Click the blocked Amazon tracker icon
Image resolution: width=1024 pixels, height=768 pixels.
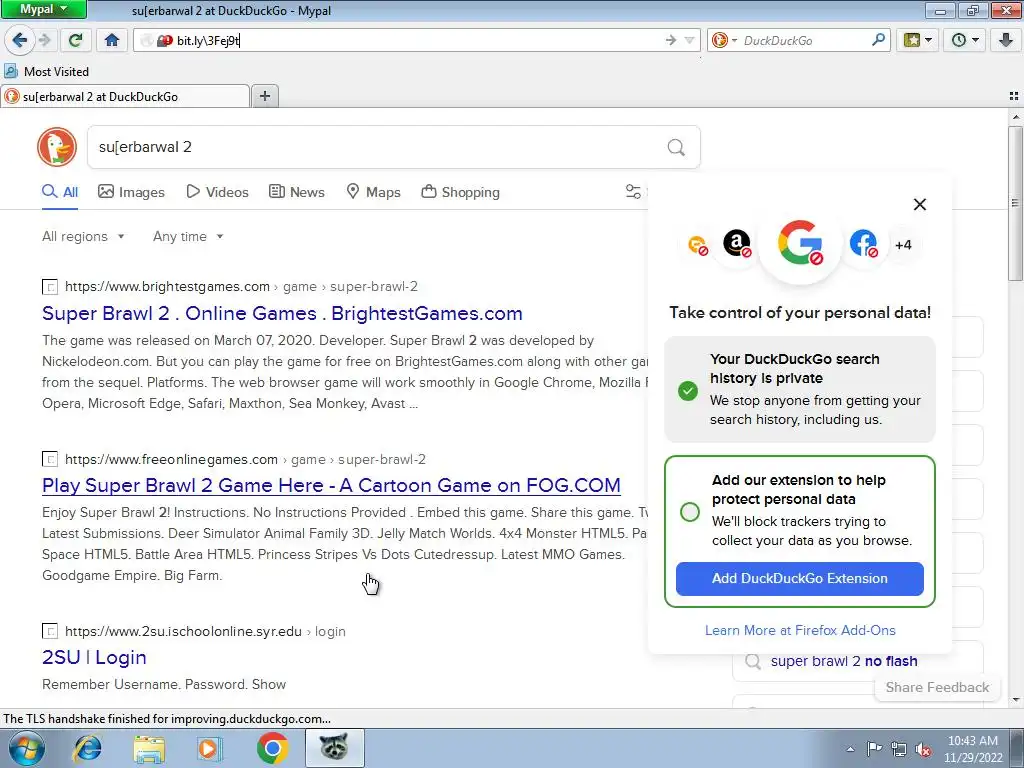tap(737, 244)
